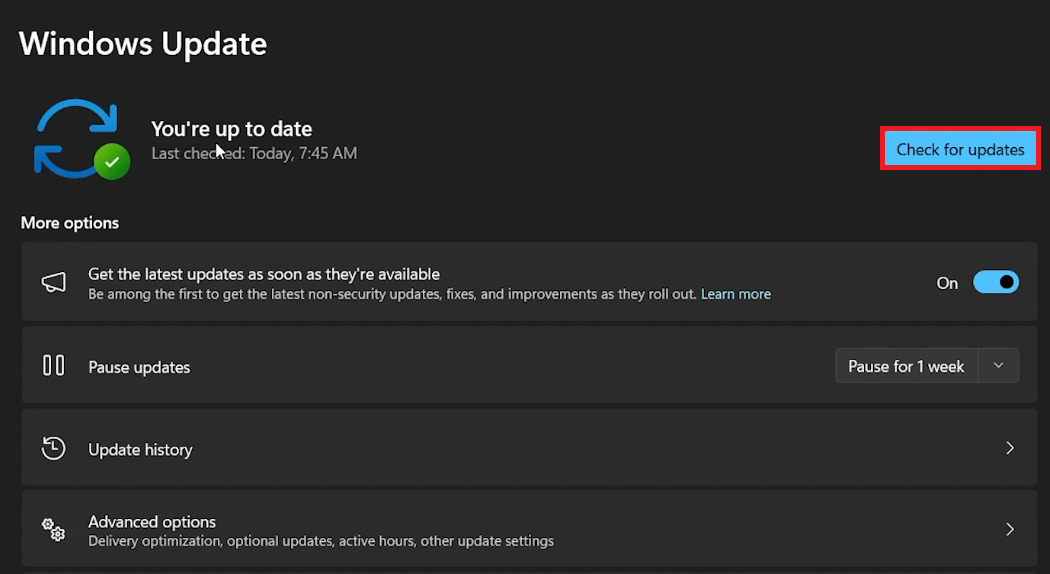Click the green checkmark status badge
The width and height of the screenshot is (1050, 574).
click(x=112, y=161)
